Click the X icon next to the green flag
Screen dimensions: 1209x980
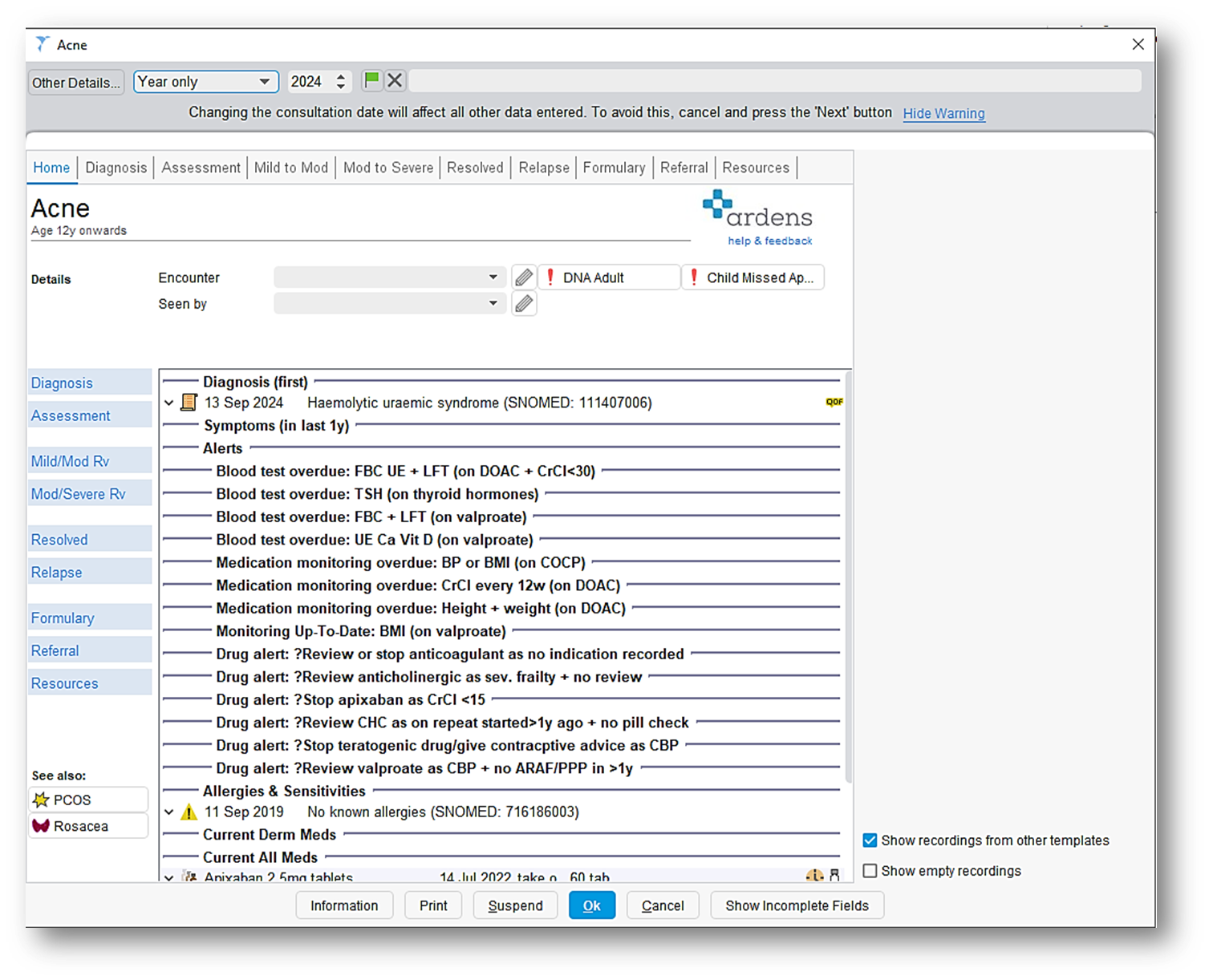click(395, 80)
